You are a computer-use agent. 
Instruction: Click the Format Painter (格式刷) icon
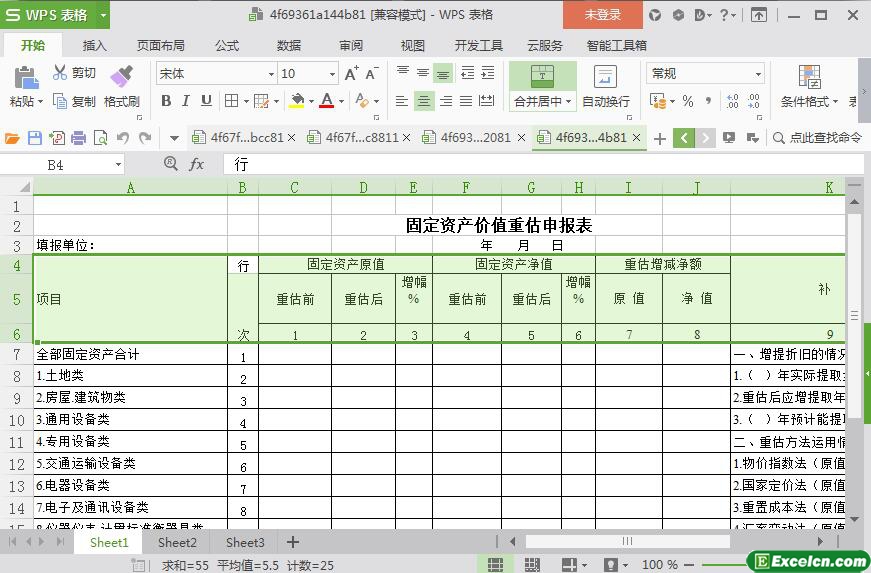click(121, 78)
